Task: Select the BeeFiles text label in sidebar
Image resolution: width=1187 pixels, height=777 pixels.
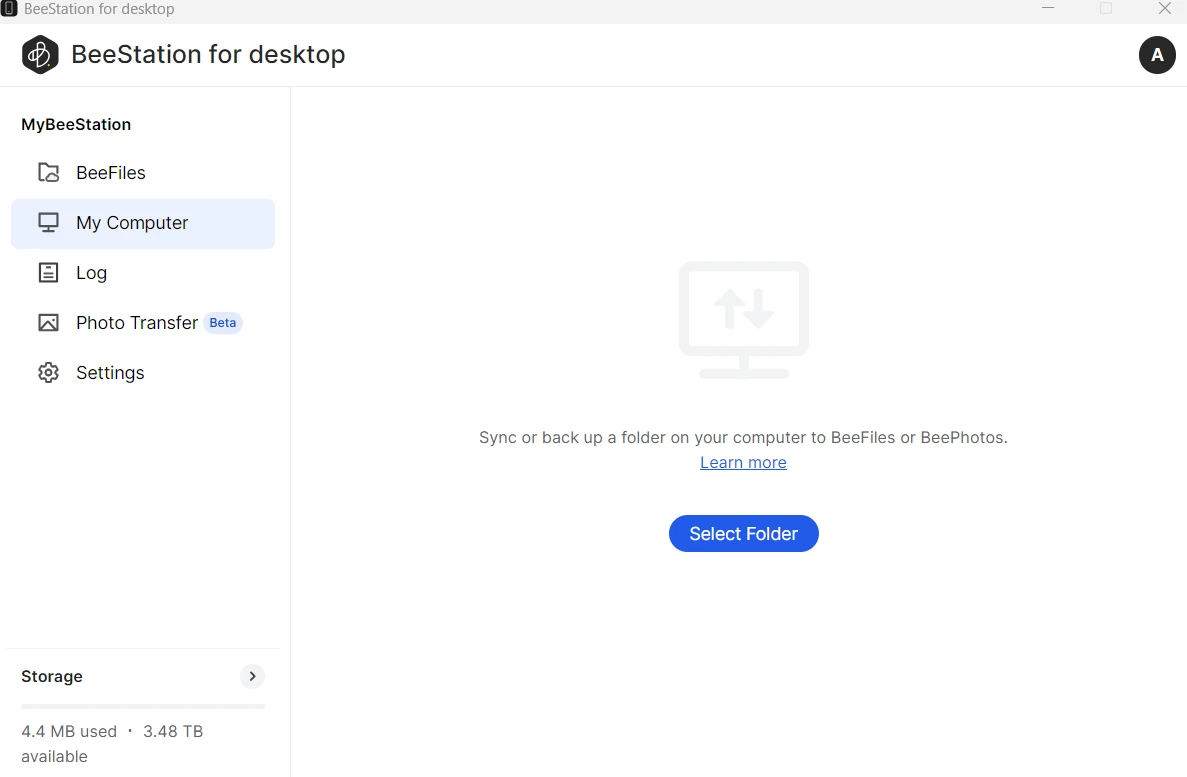Action: pyautogui.click(x=111, y=173)
